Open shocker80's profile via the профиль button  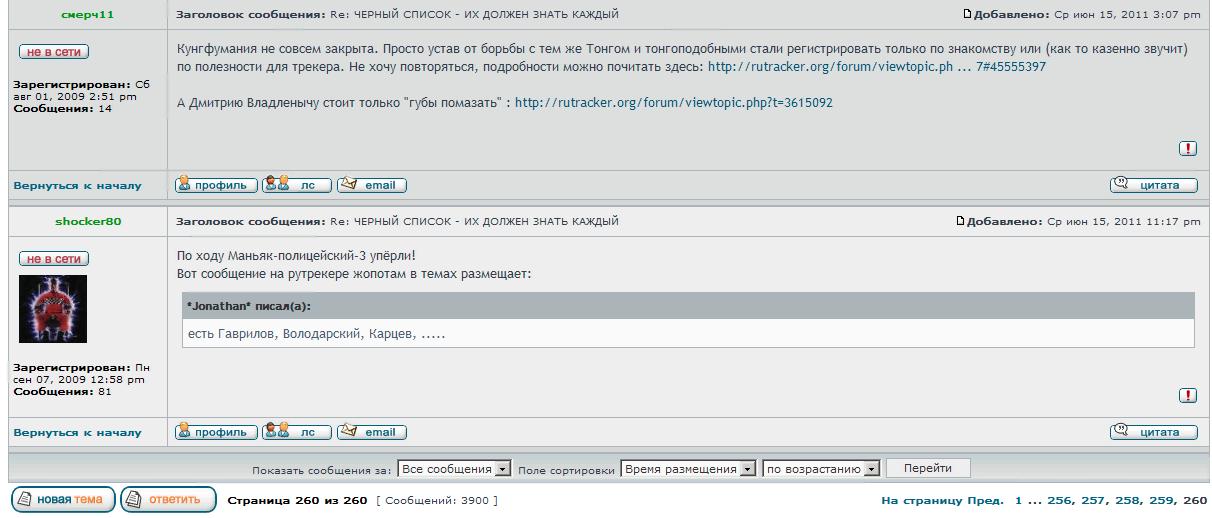(217, 432)
